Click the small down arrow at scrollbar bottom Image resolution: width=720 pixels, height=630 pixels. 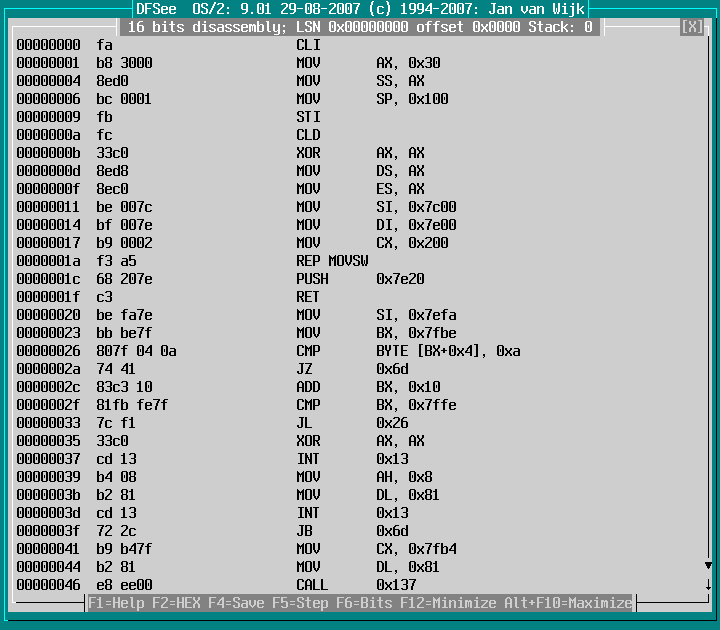tap(708, 585)
